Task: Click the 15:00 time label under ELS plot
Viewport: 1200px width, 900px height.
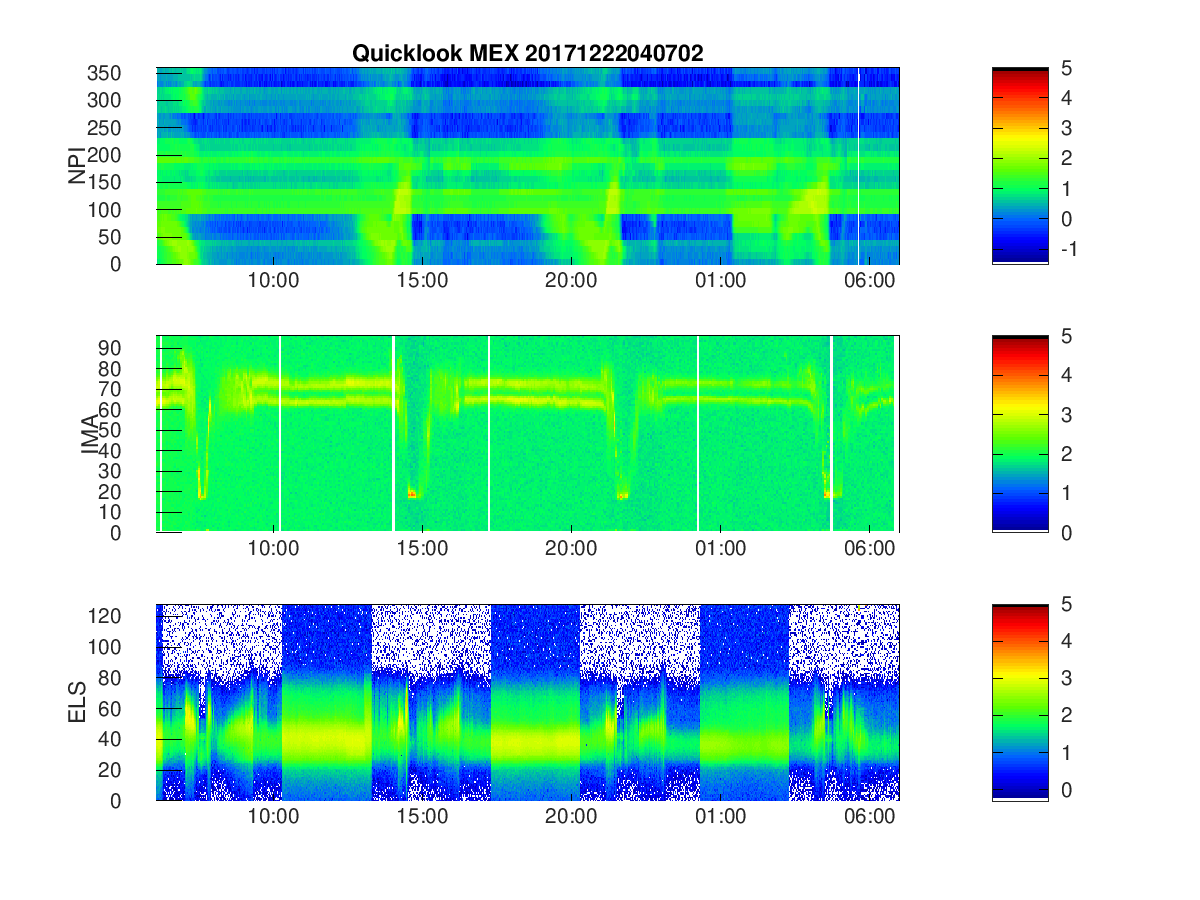Action: 423,817
